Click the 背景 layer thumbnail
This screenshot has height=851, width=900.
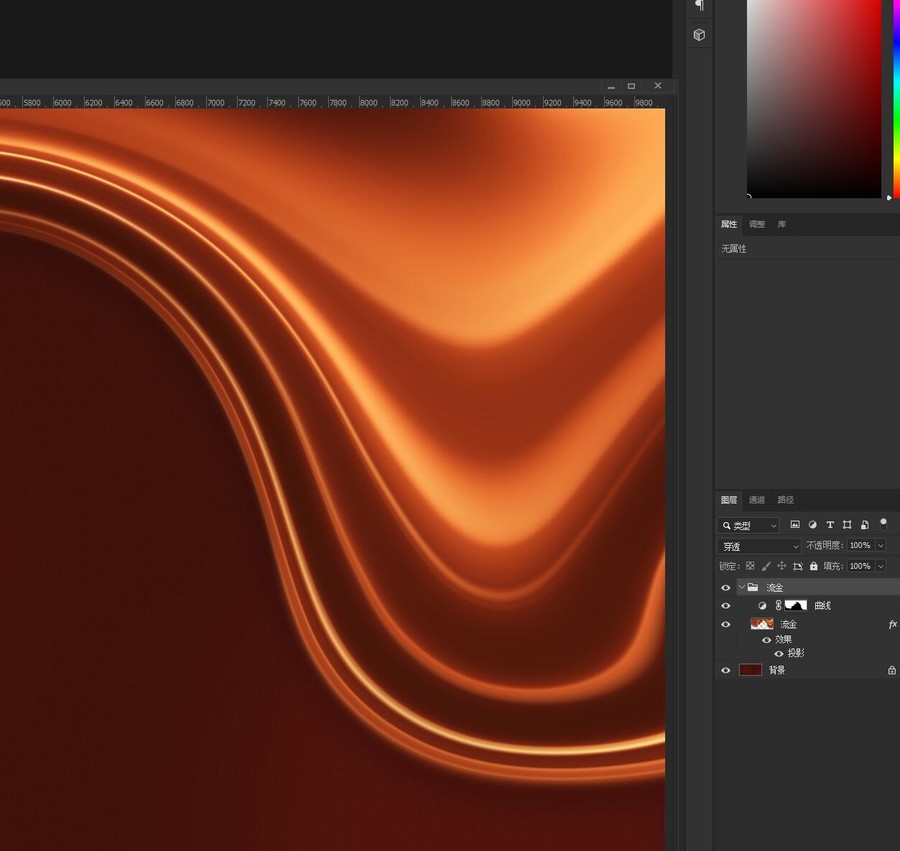pos(751,670)
